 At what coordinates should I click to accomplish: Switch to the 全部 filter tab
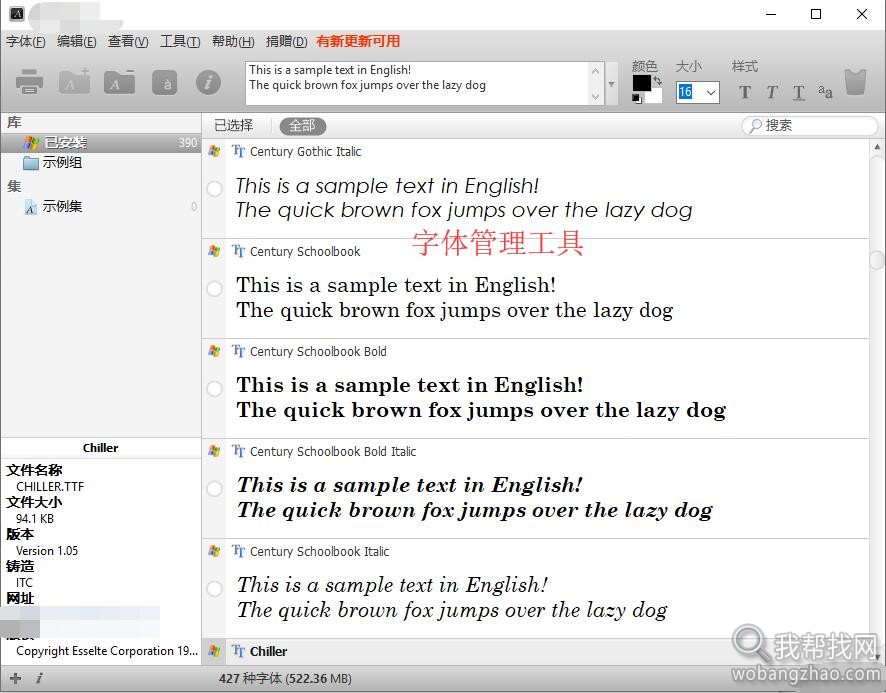point(303,126)
